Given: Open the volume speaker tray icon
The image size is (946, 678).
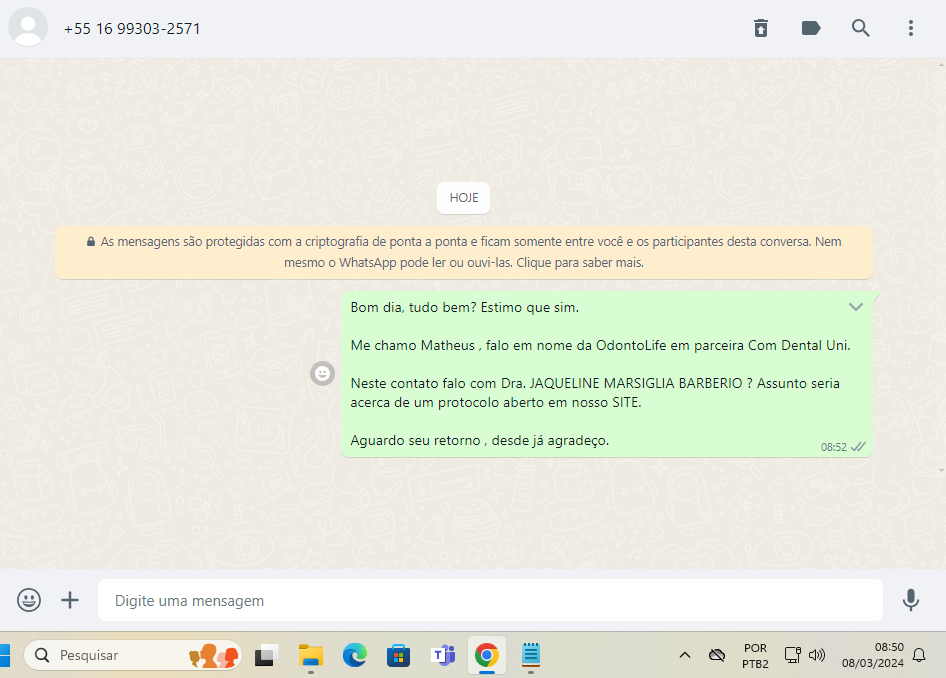Looking at the screenshot, I should pyautogui.click(x=816, y=655).
